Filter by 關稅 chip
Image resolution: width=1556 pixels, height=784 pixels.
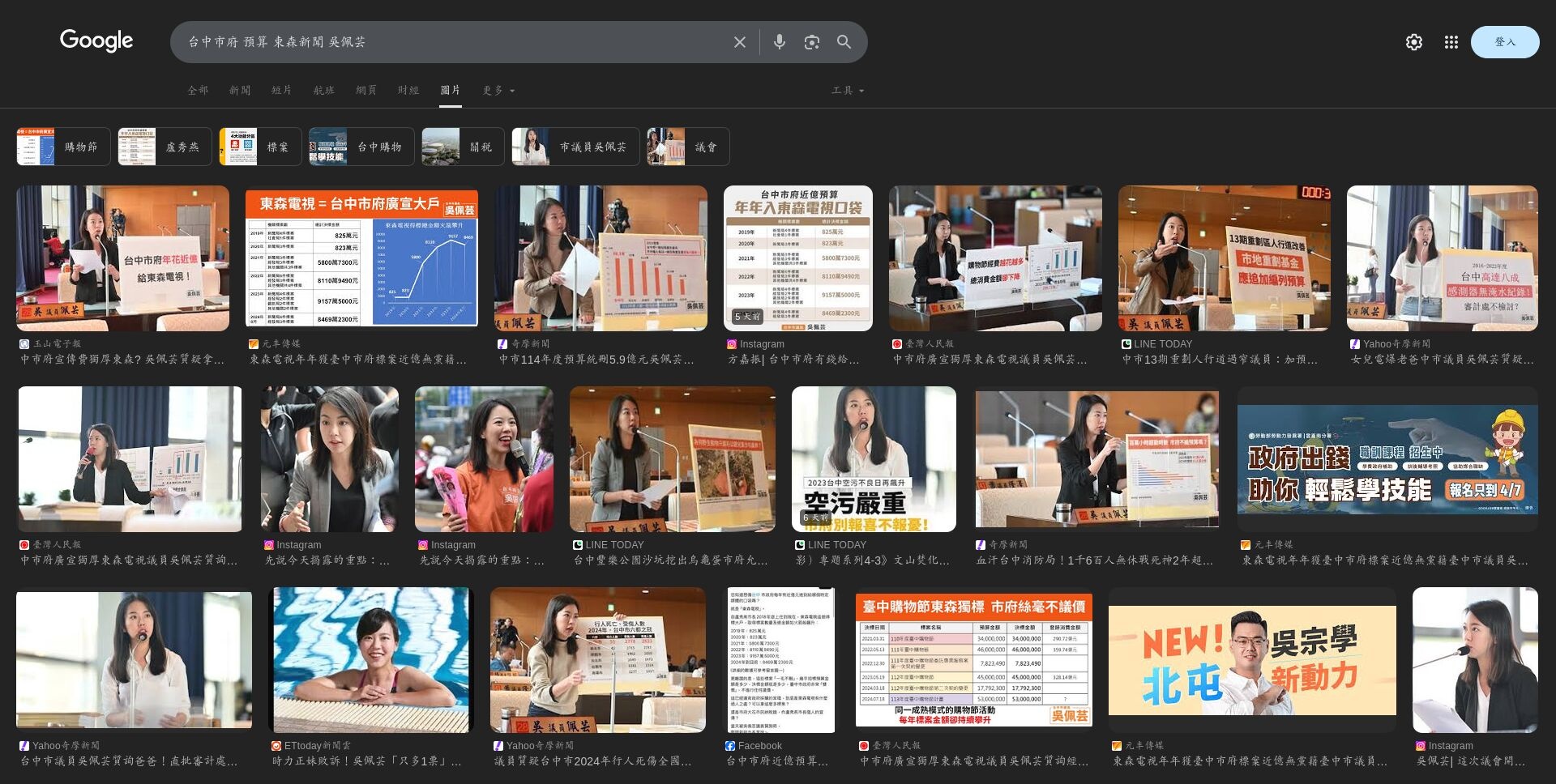pos(463,147)
